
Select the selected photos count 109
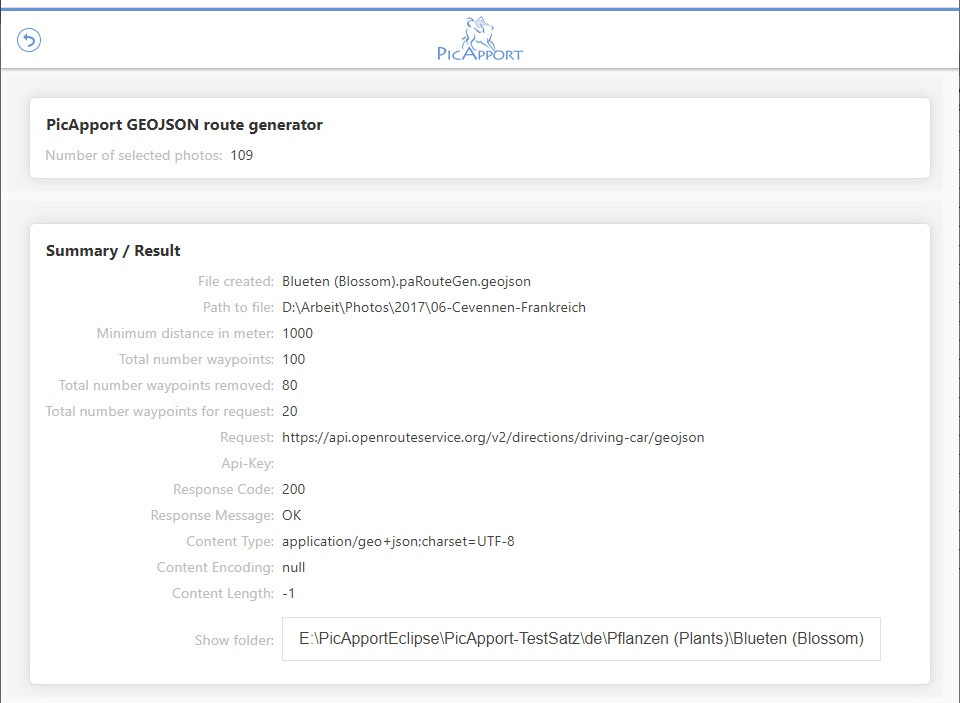241,155
